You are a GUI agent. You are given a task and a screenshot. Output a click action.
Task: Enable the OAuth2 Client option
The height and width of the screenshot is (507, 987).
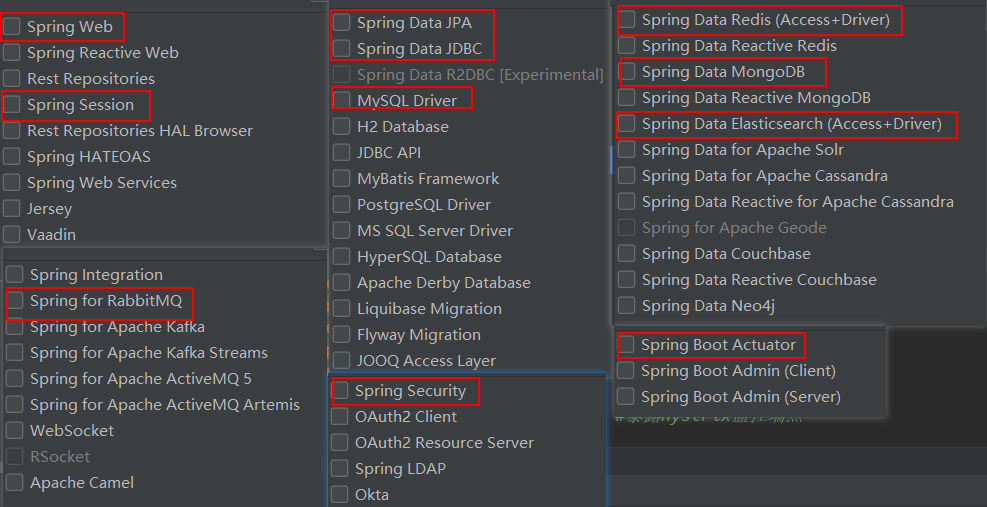click(x=340, y=416)
